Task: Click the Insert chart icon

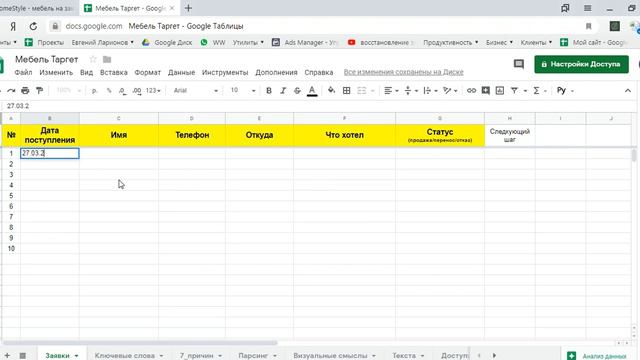Action: [x=500, y=91]
